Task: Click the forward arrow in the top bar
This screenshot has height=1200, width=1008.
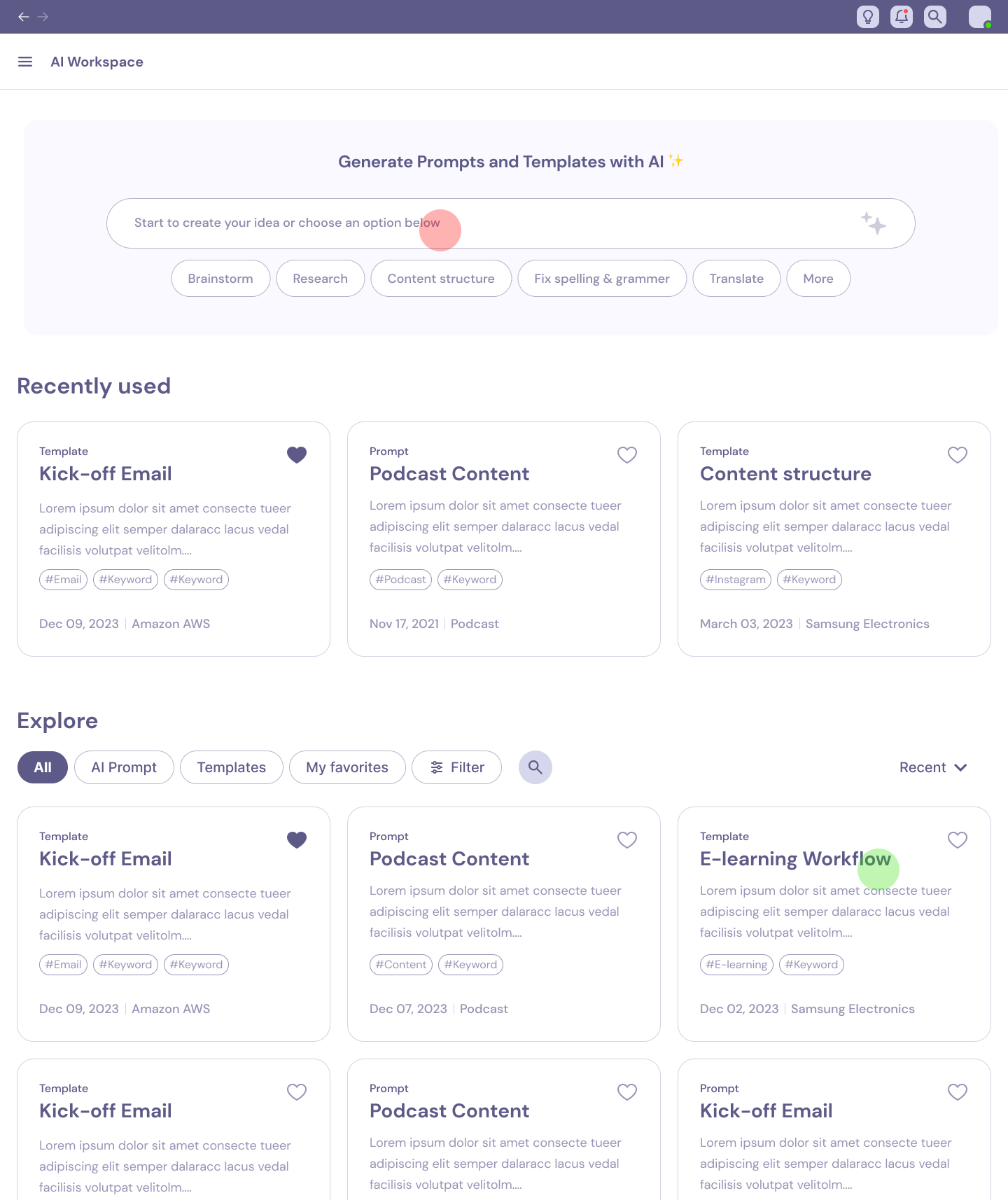Action: [x=43, y=17]
